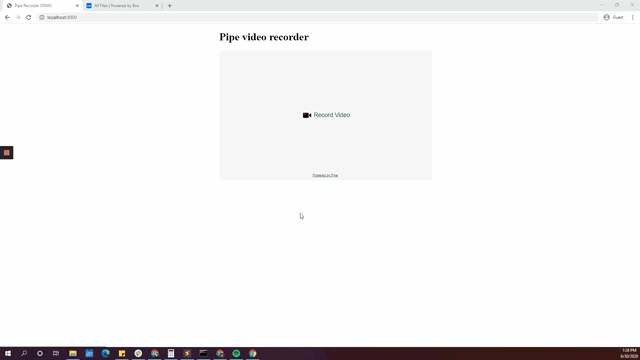
Task: Open Task View on the taskbar
Action: (56, 353)
